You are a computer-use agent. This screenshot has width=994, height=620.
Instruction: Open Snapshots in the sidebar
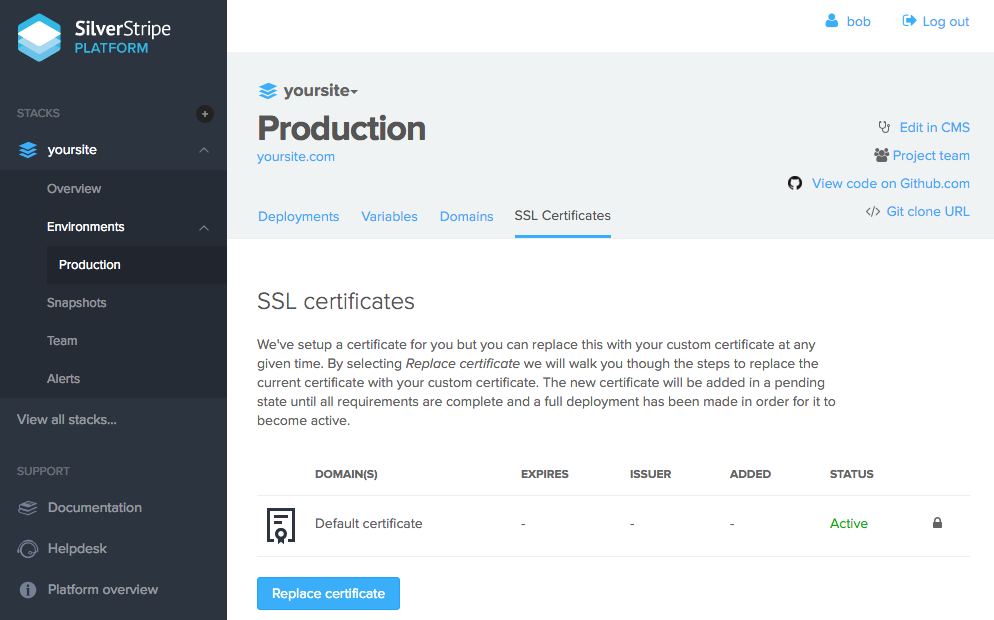76,303
